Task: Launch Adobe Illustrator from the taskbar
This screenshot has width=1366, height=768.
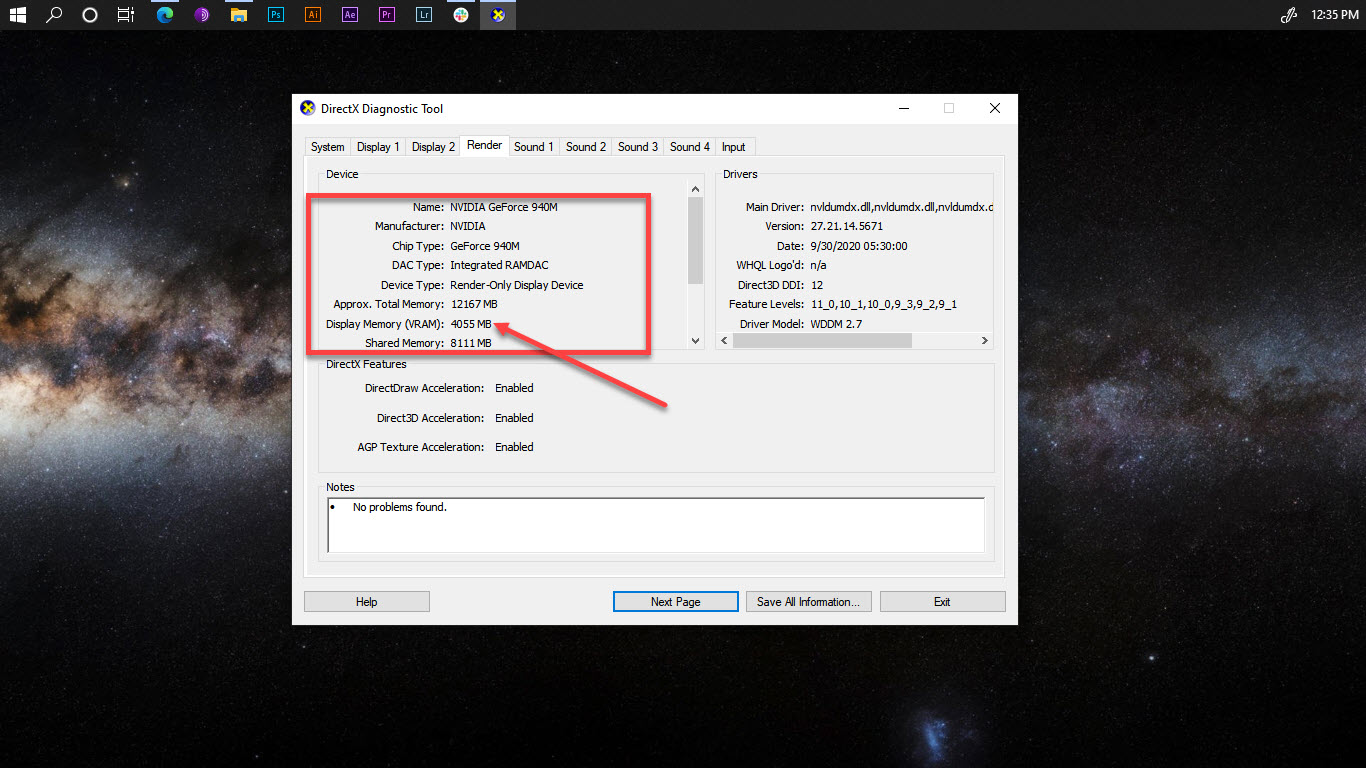Action: coord(312,14)
